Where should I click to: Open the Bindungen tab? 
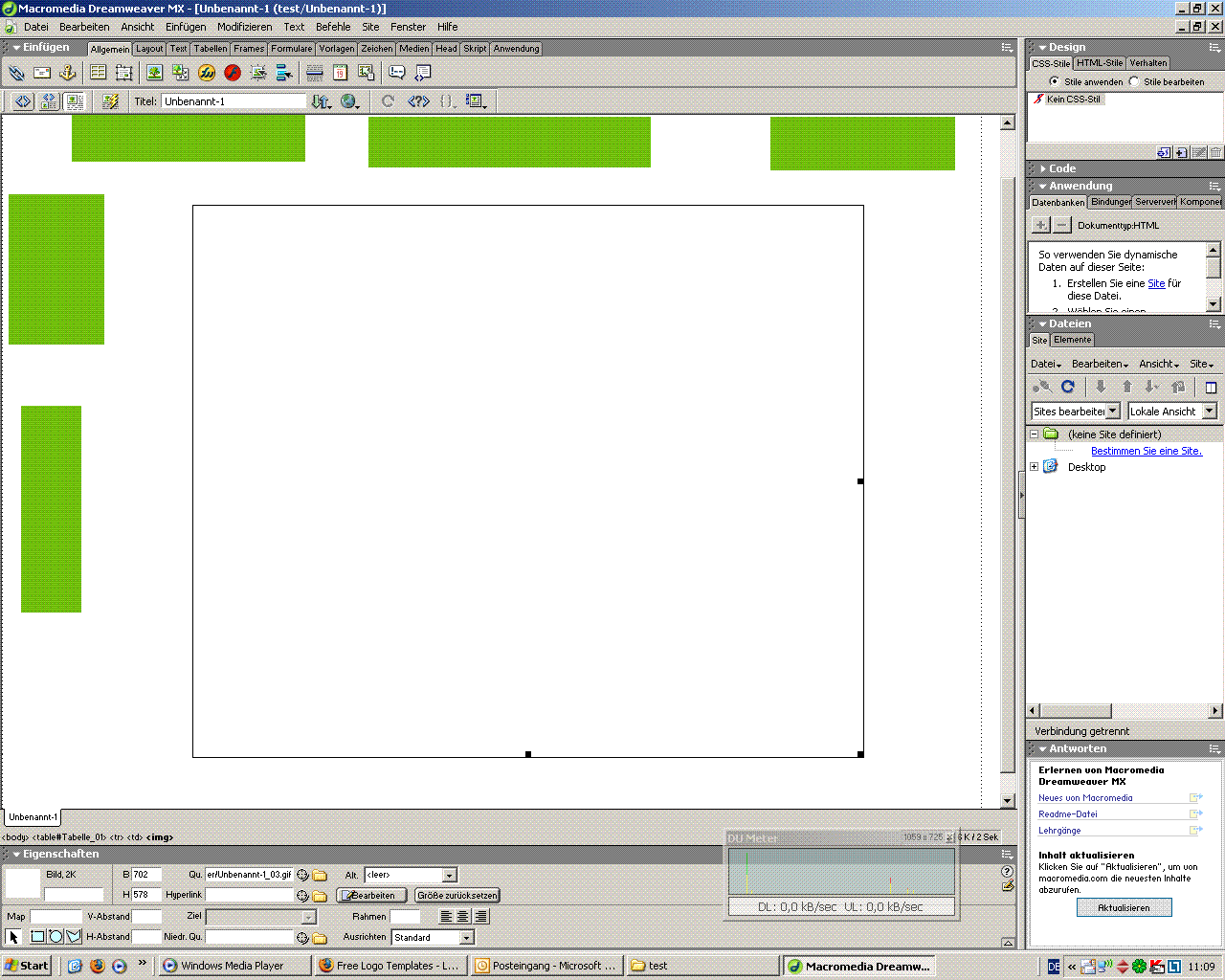click(x=1110, y=202)
